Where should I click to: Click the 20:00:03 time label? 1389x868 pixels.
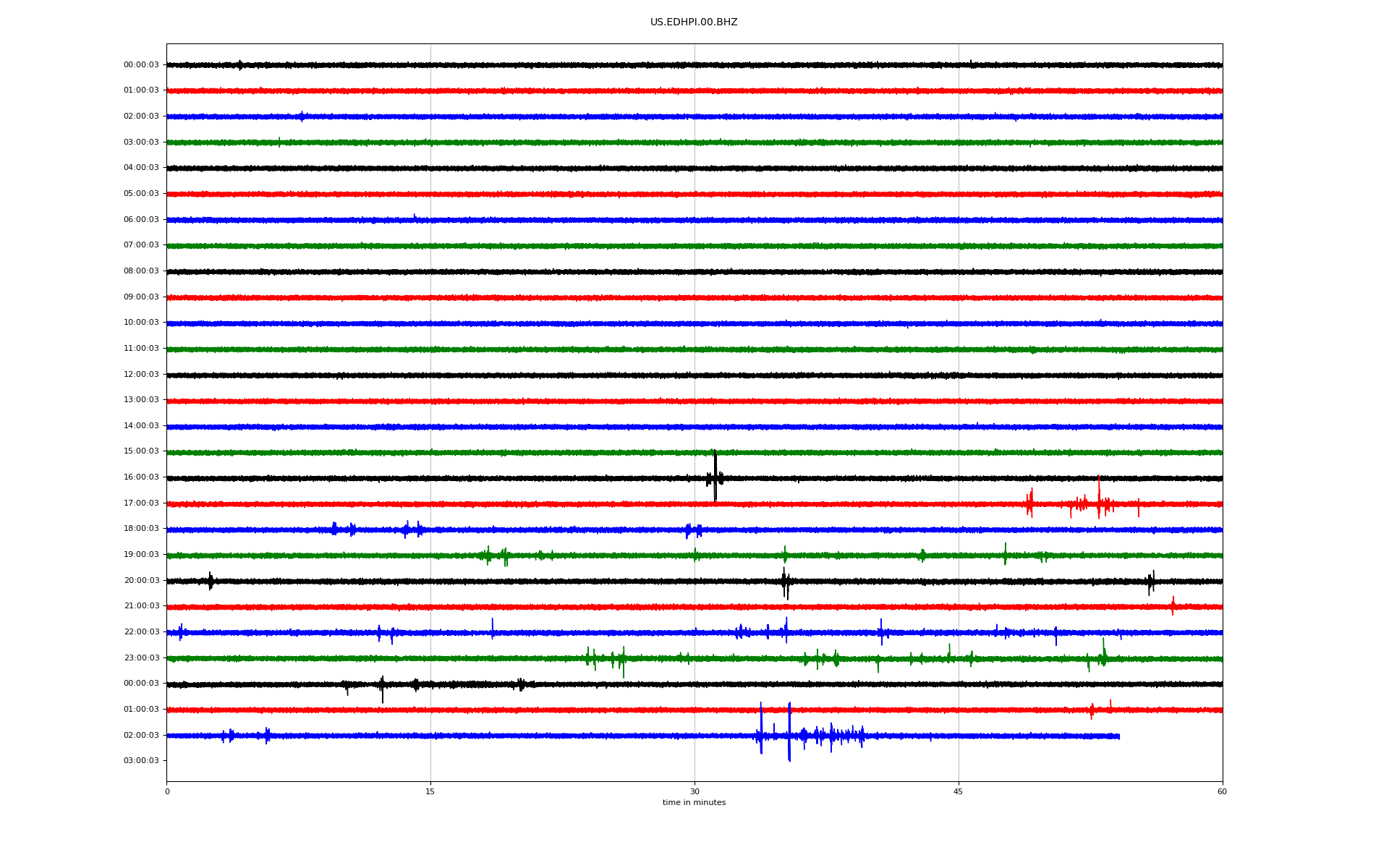point(141,581)
